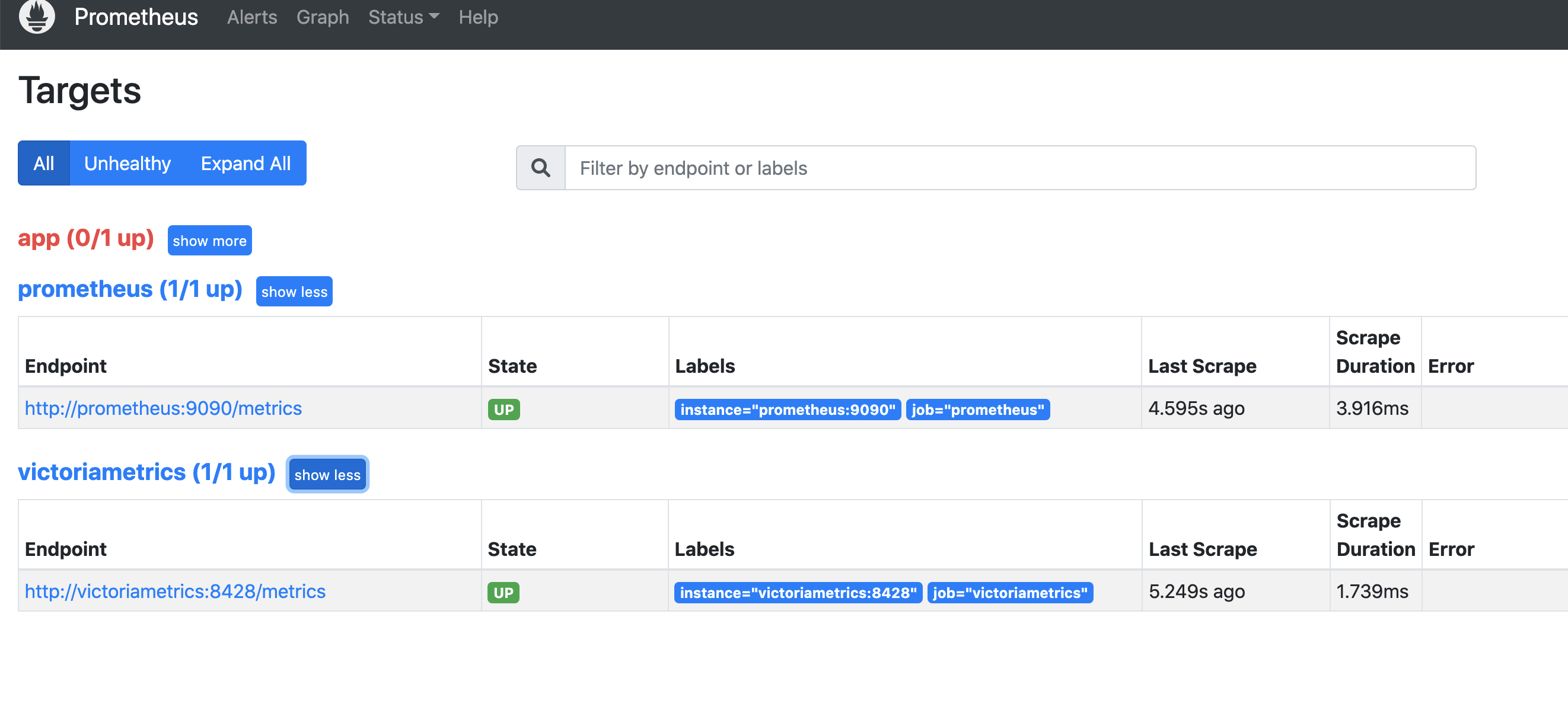Click the app (0/1 up) heading
1568x710 pixels.
coord(86,238)
